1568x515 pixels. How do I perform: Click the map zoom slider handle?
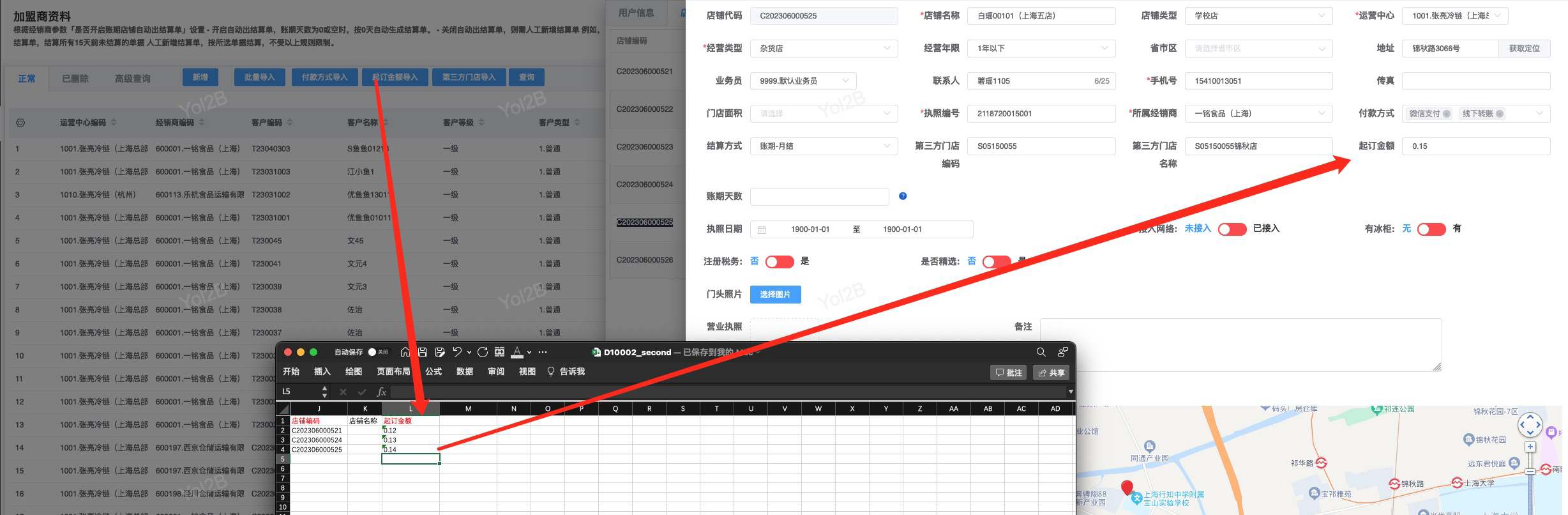1530,472
